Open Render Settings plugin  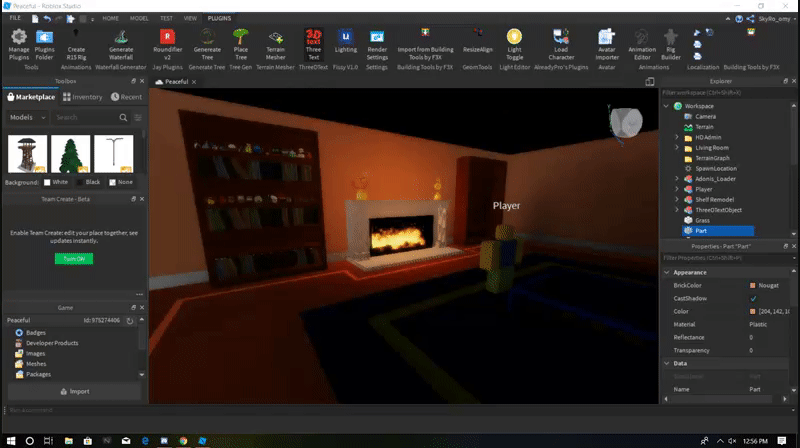377,45
